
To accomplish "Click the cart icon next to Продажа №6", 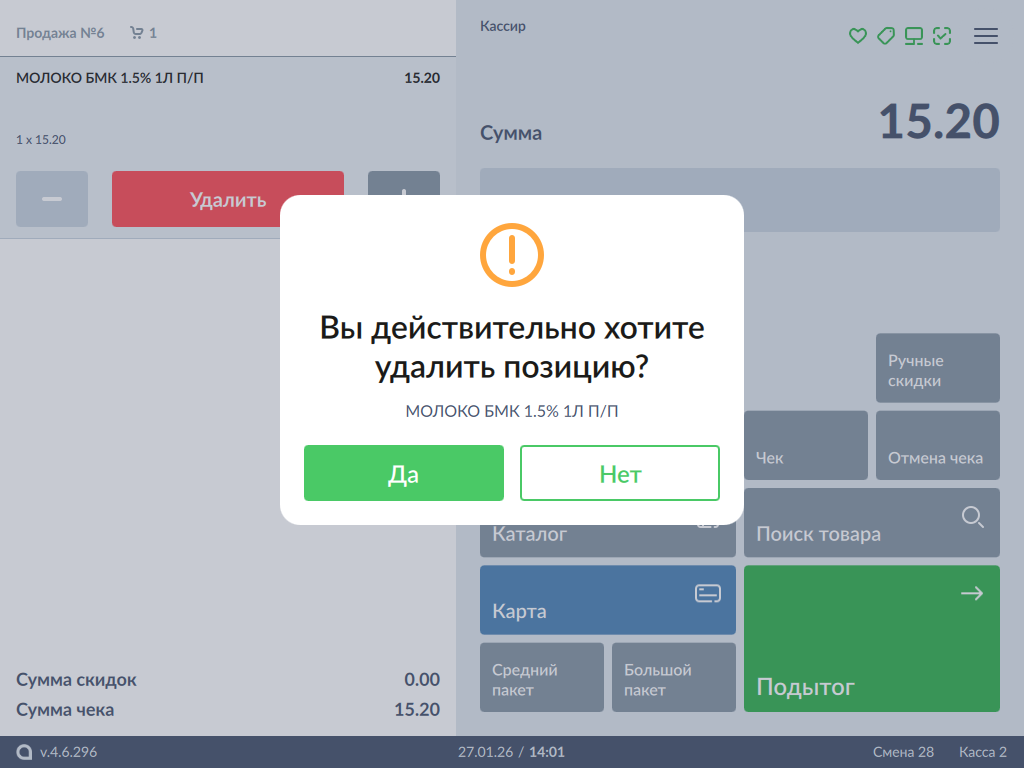I will 137,33.
